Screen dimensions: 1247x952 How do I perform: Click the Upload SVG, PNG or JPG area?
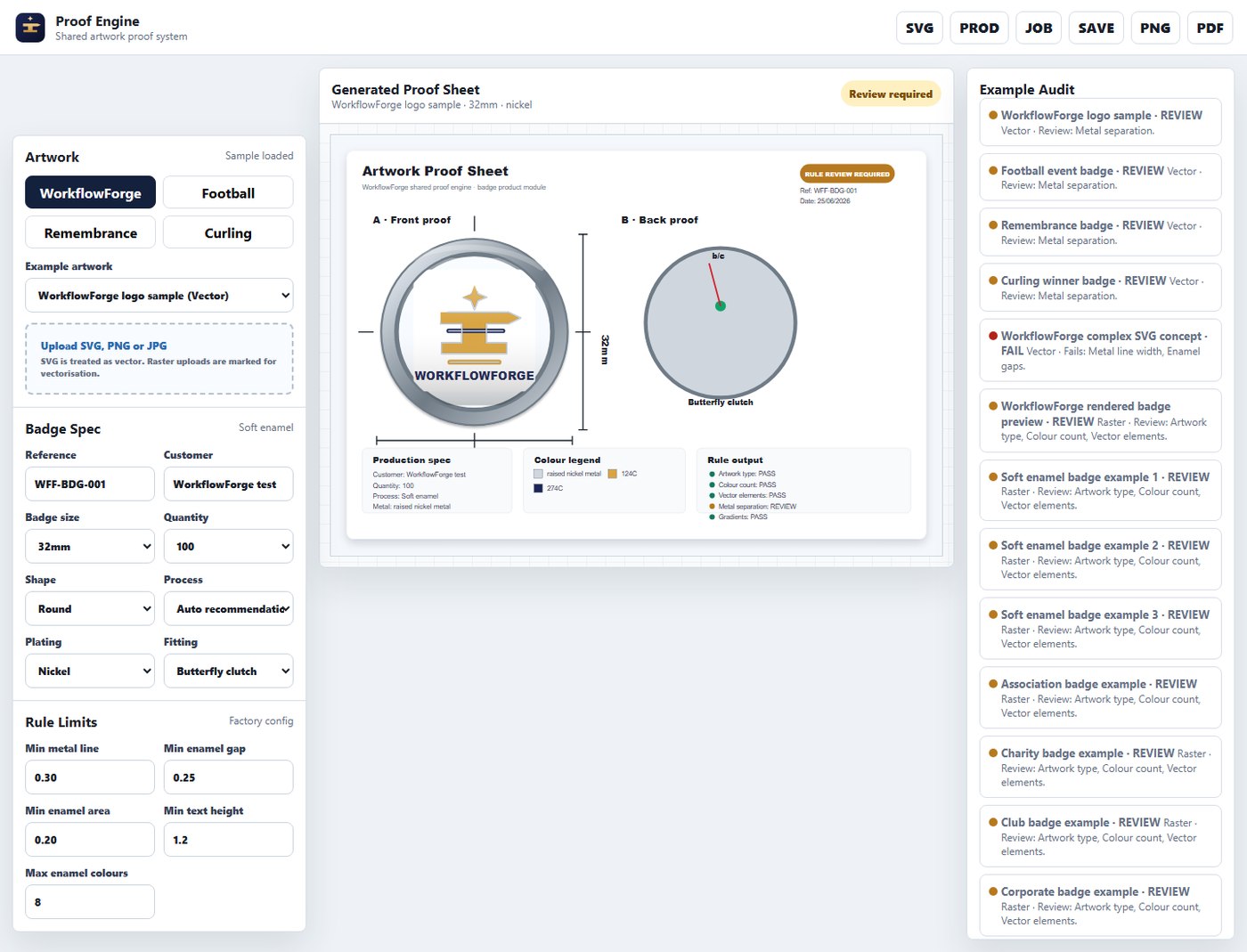[159, 359]
